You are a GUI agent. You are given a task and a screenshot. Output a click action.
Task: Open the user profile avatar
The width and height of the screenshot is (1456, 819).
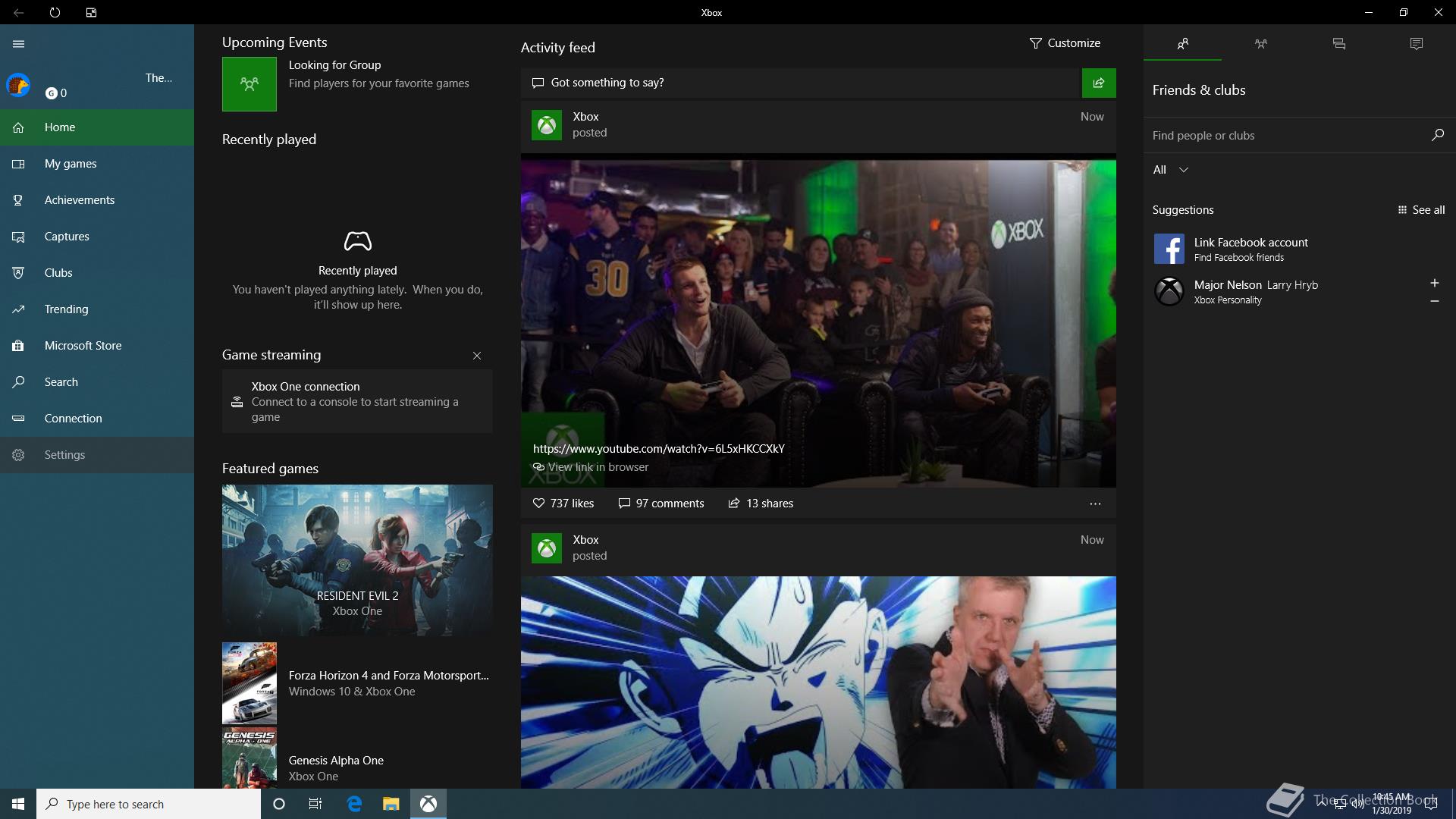pos(18,85)
